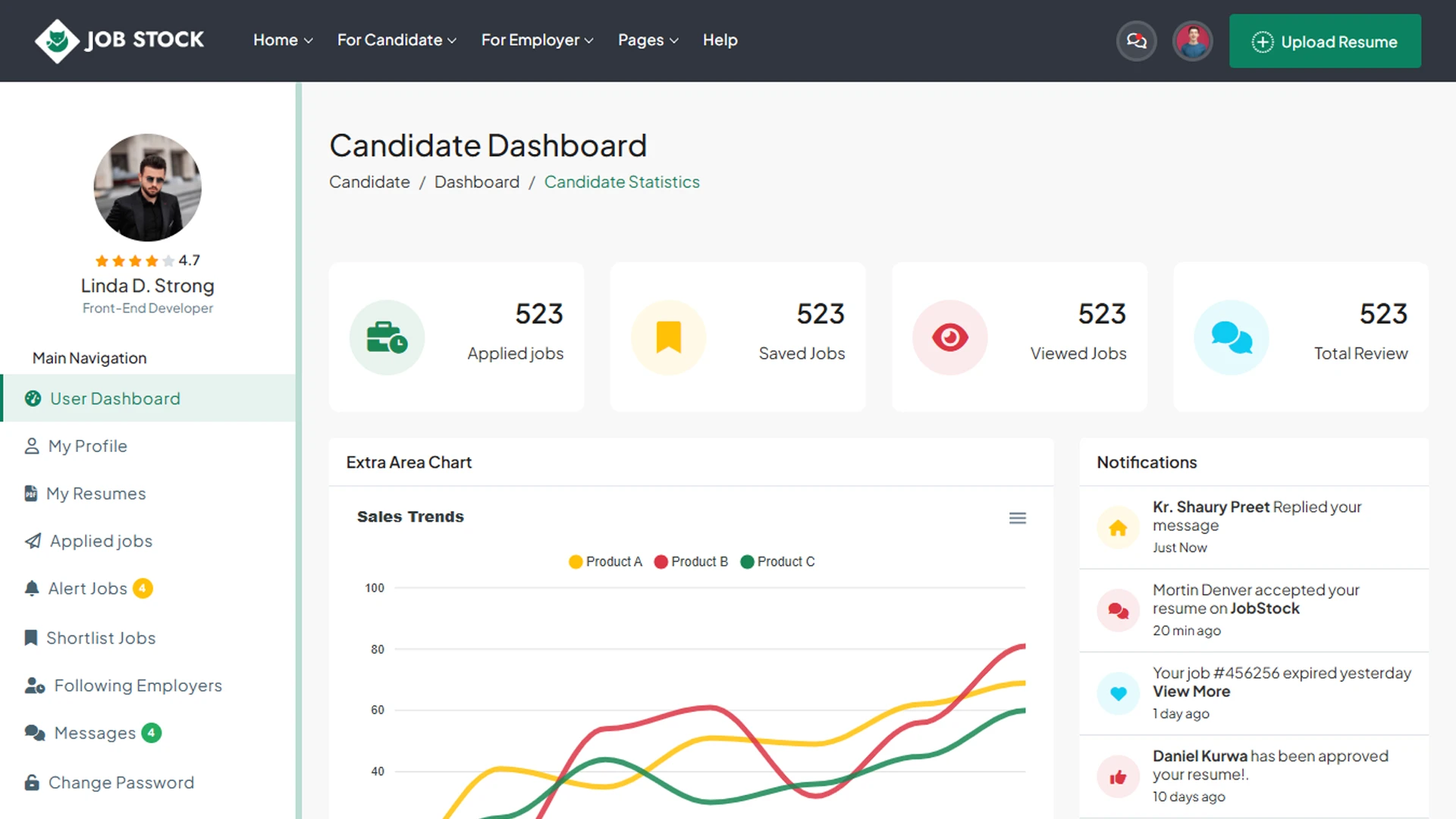The width and height of the screenshot is (1456, 819).
Task: Click the Messages count badge 4
Action: click(152, 733)
